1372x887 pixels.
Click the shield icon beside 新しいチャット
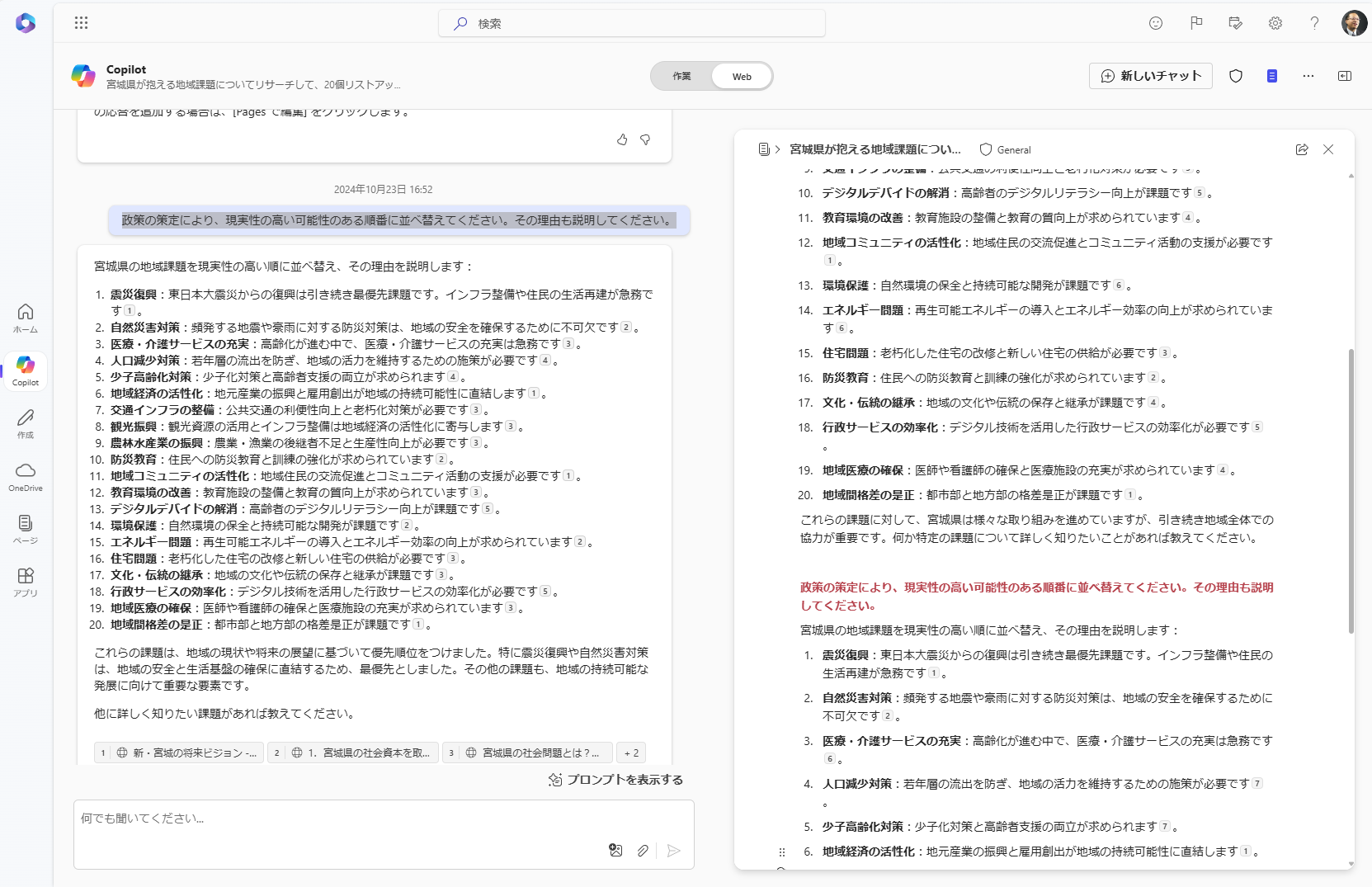tap(1236, 76)
